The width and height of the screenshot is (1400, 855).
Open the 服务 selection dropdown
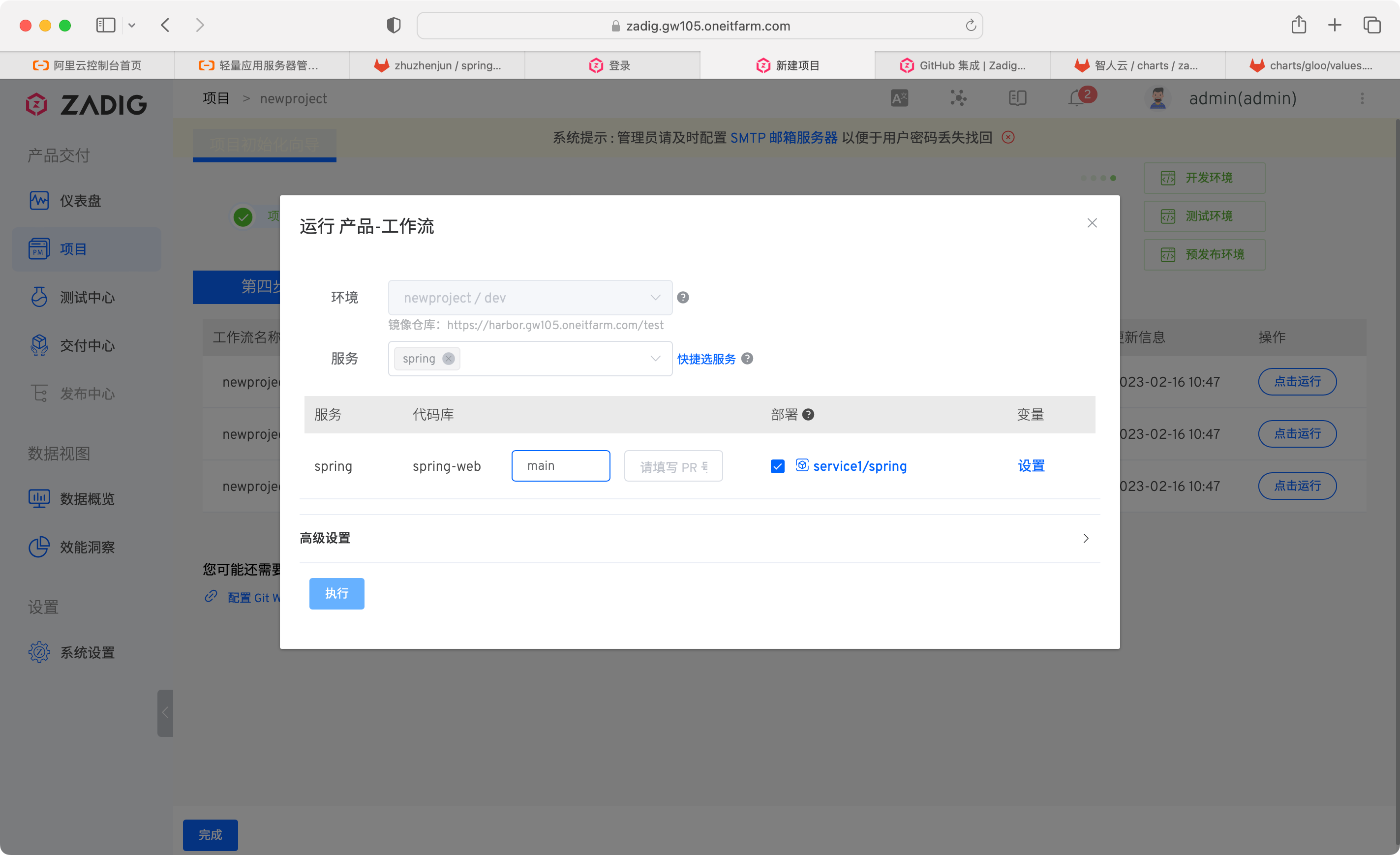pos(530,359)
